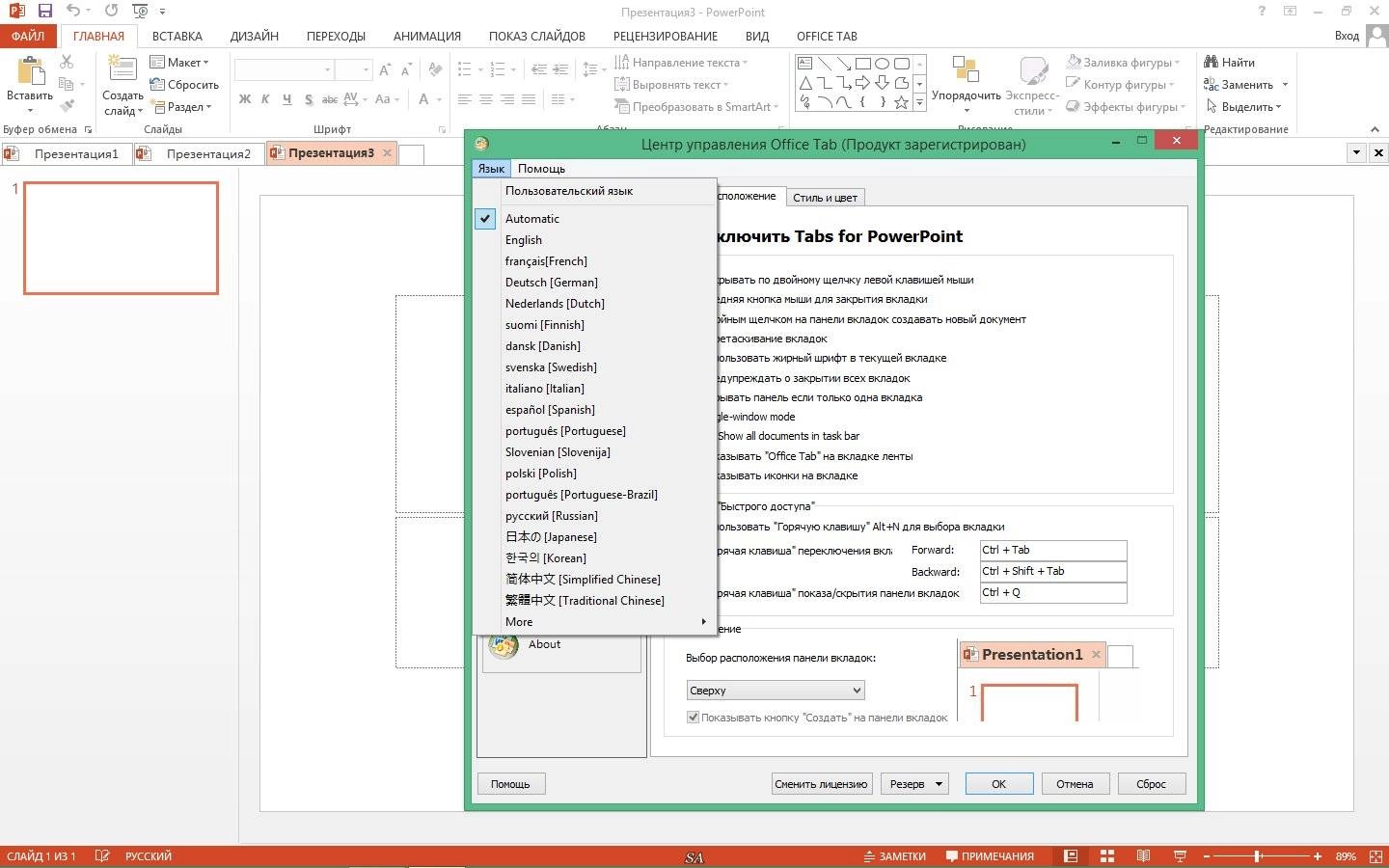Click the Arrange (Упорядочить) icon
Viewport: 1389px width, 868px height.
click(x=966, y=69)
